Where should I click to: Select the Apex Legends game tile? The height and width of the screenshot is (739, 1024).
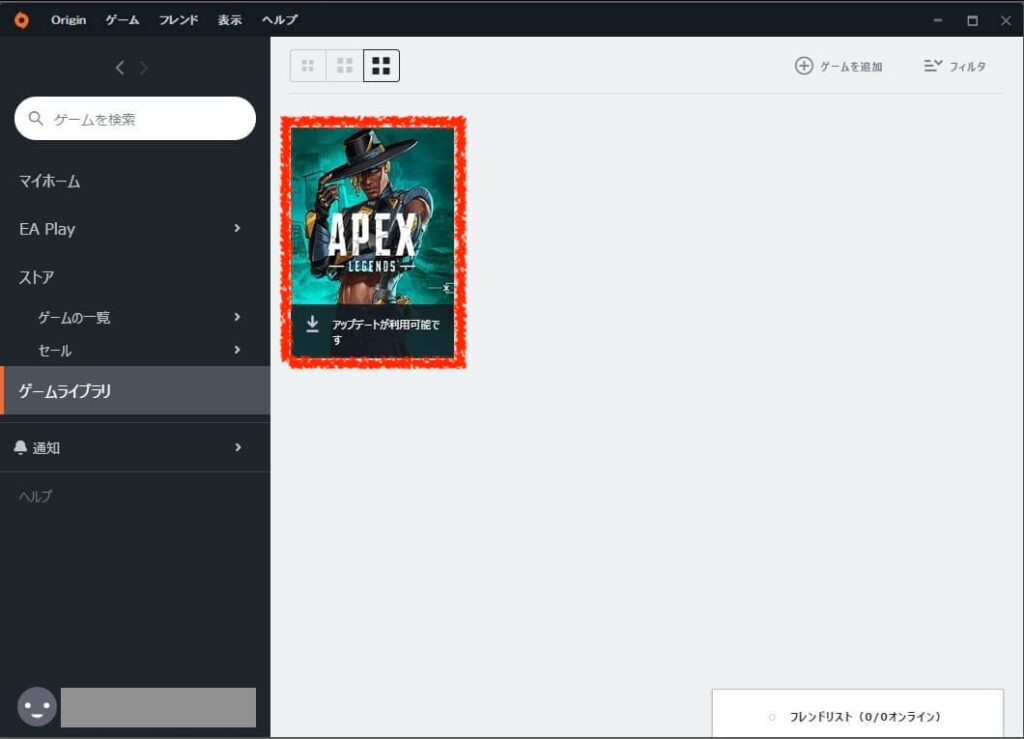(x=373, y=242)
